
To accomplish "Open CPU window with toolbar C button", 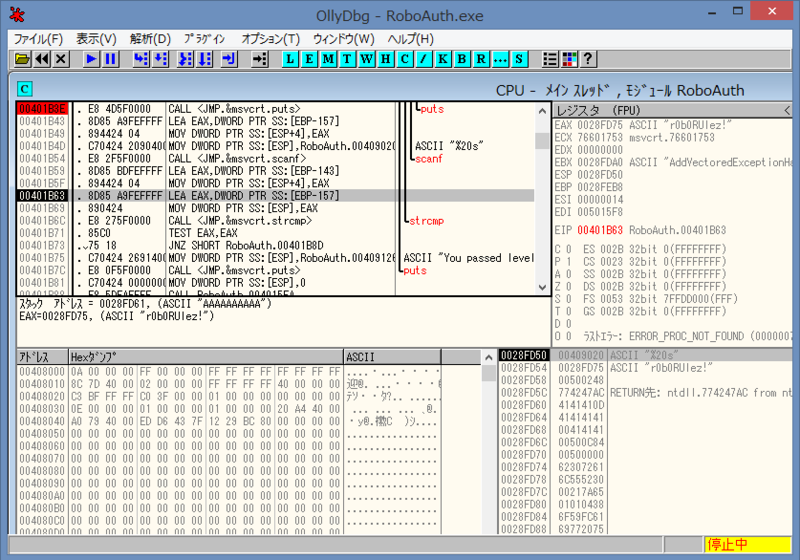I will pyautogui.click(x=405, y=59).
